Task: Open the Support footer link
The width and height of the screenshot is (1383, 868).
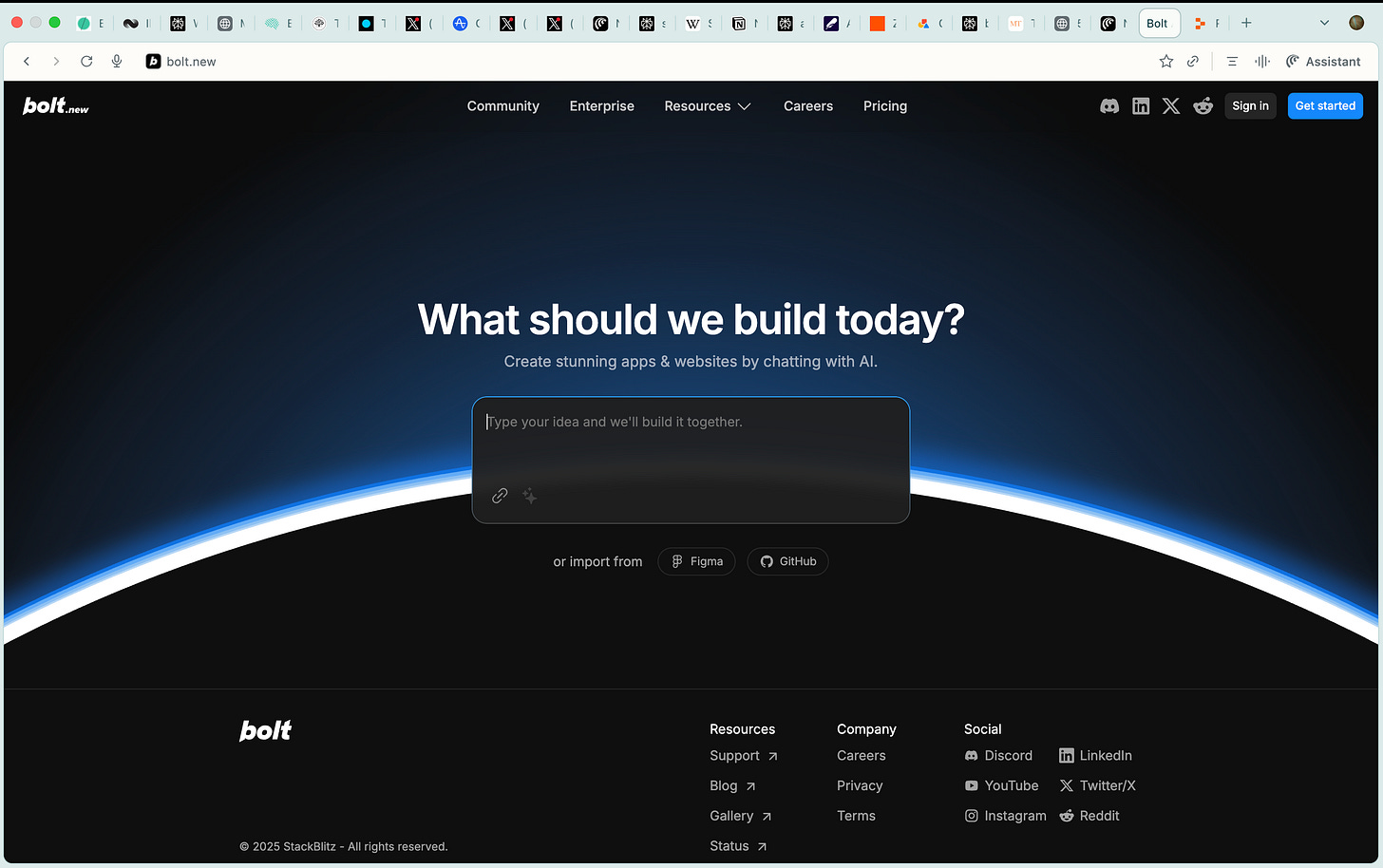Action: [744, 756]
